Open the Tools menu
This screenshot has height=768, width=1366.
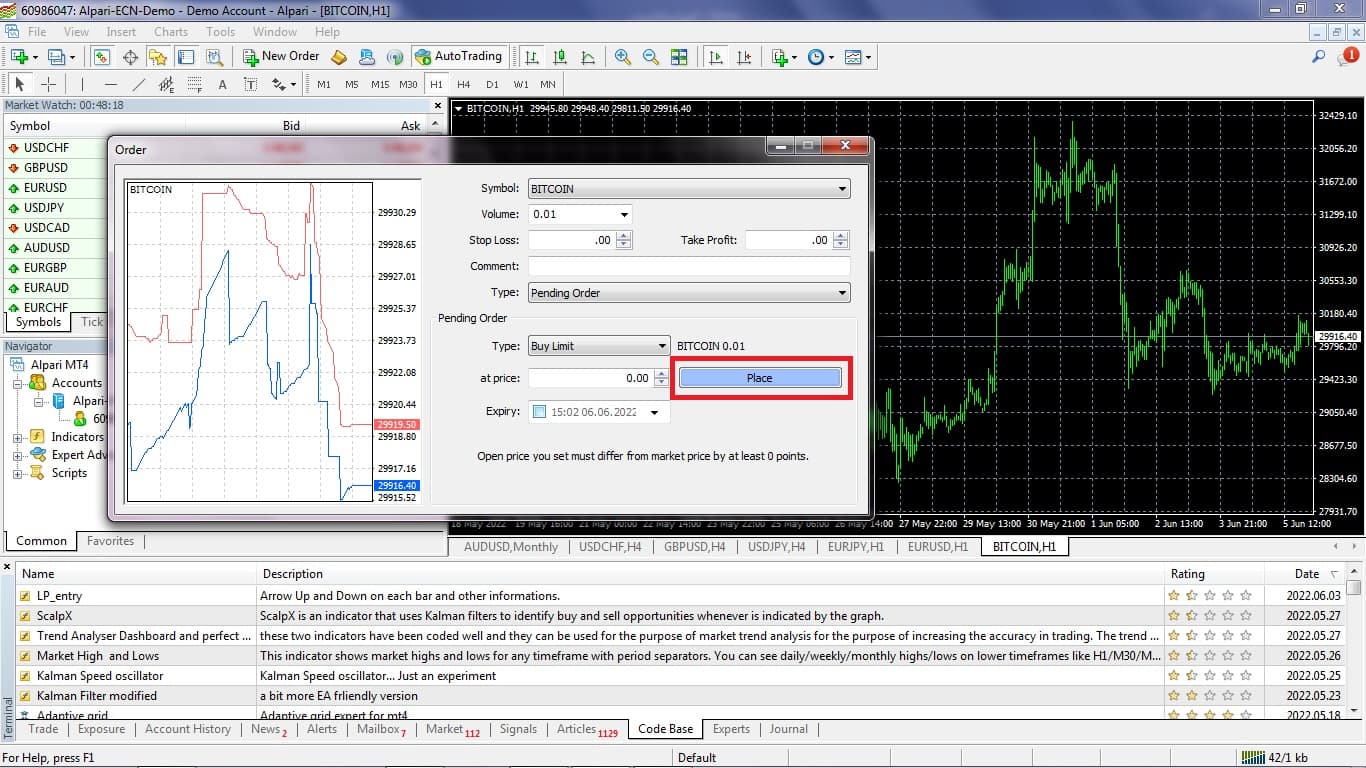(221, 32)
